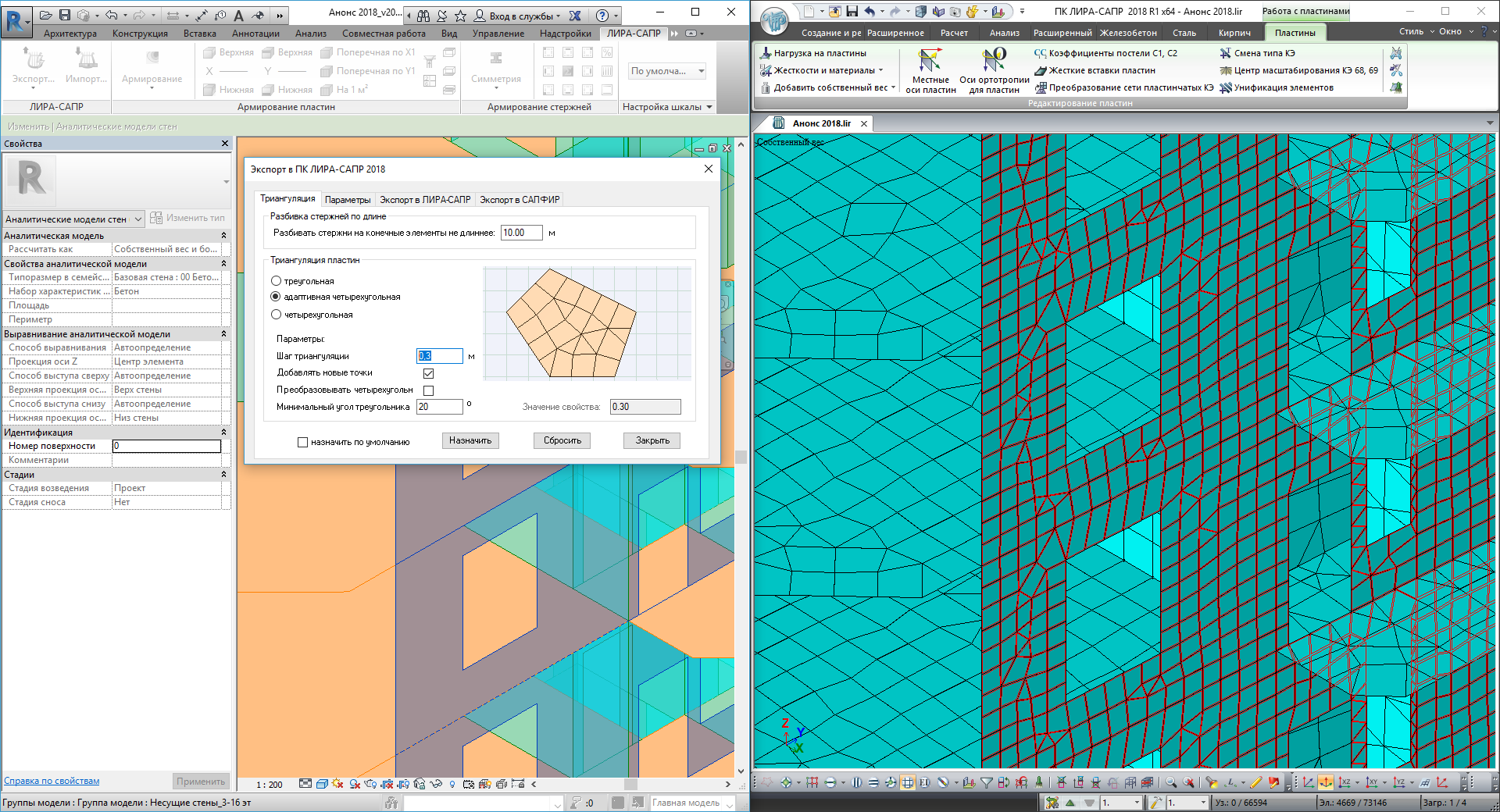Click the Шаг триангуляции input field
This screenshot has width=1500, height=812.
pos(439,356)
